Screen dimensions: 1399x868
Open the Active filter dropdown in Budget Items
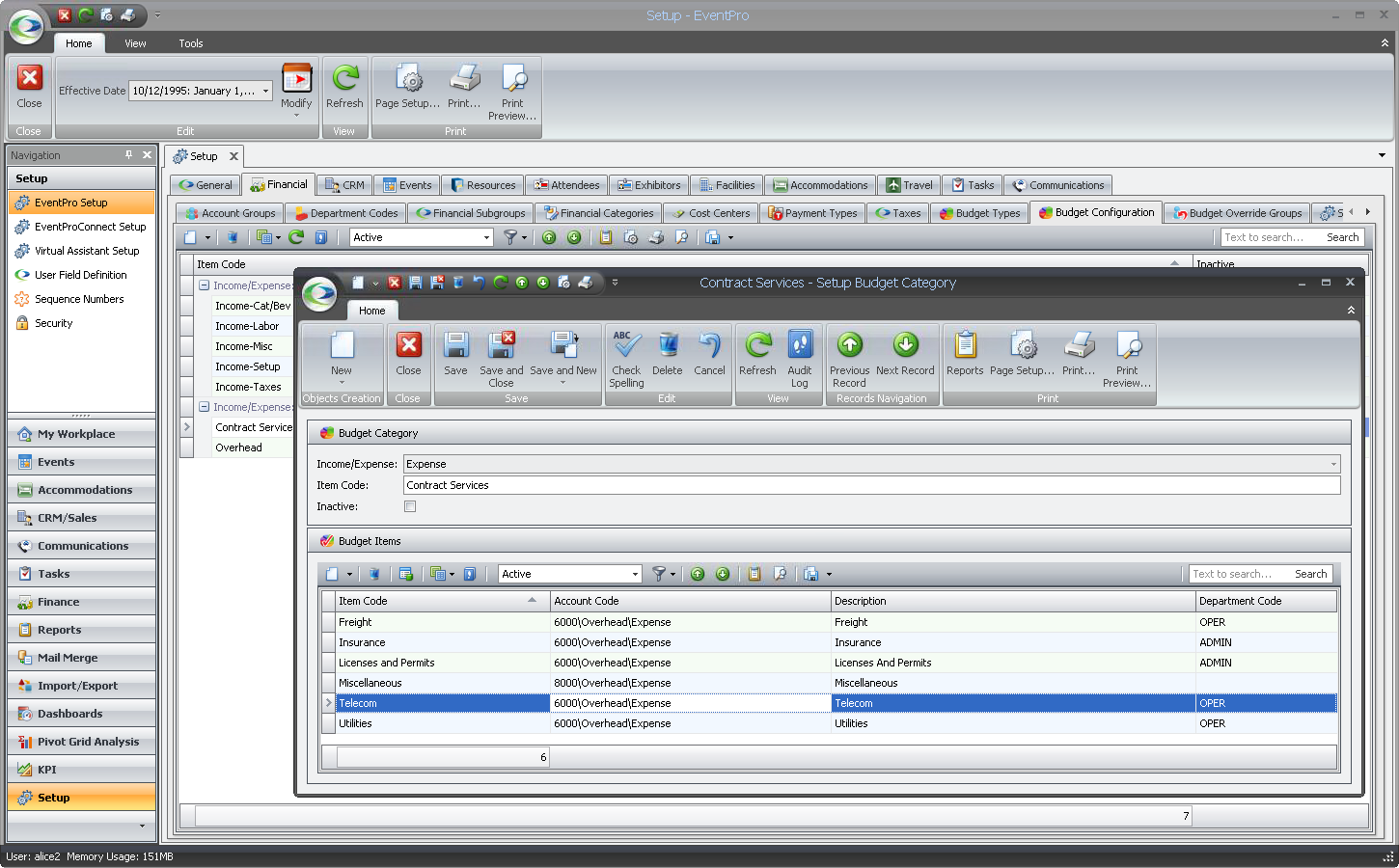635,574
